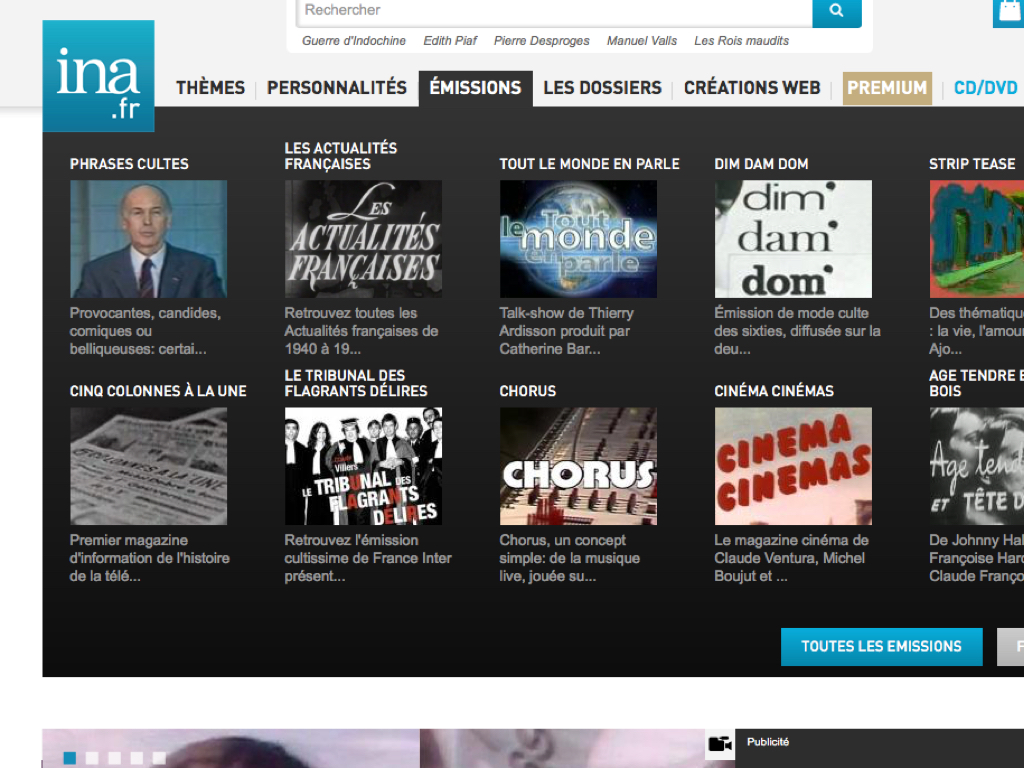The image size is (1024, 768).
Task: Open the Strip Tease thumbnail
Action: click(976, 239)
